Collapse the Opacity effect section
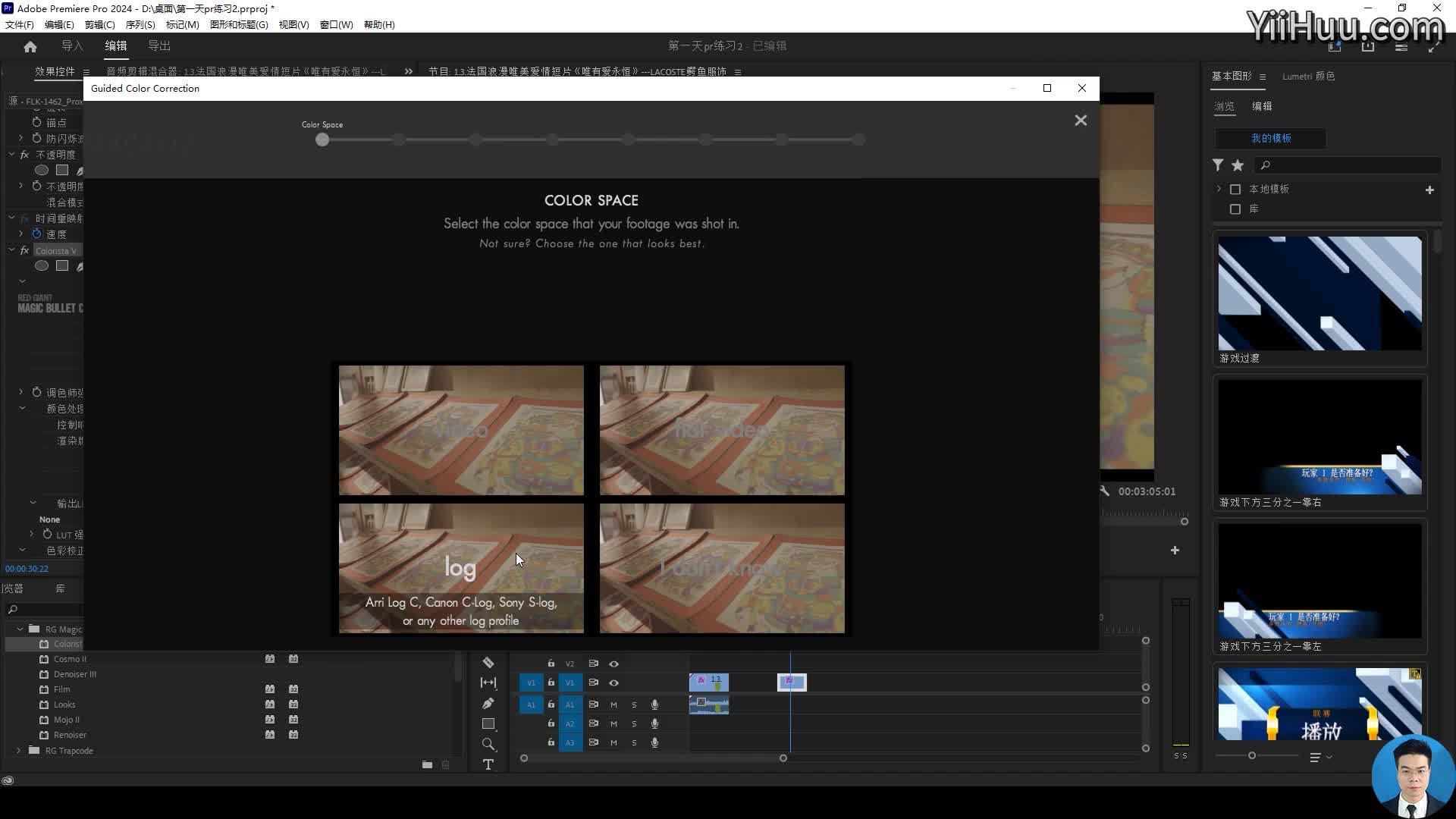The height and width of the screenshot is (819, 1456). click(11, 154)
